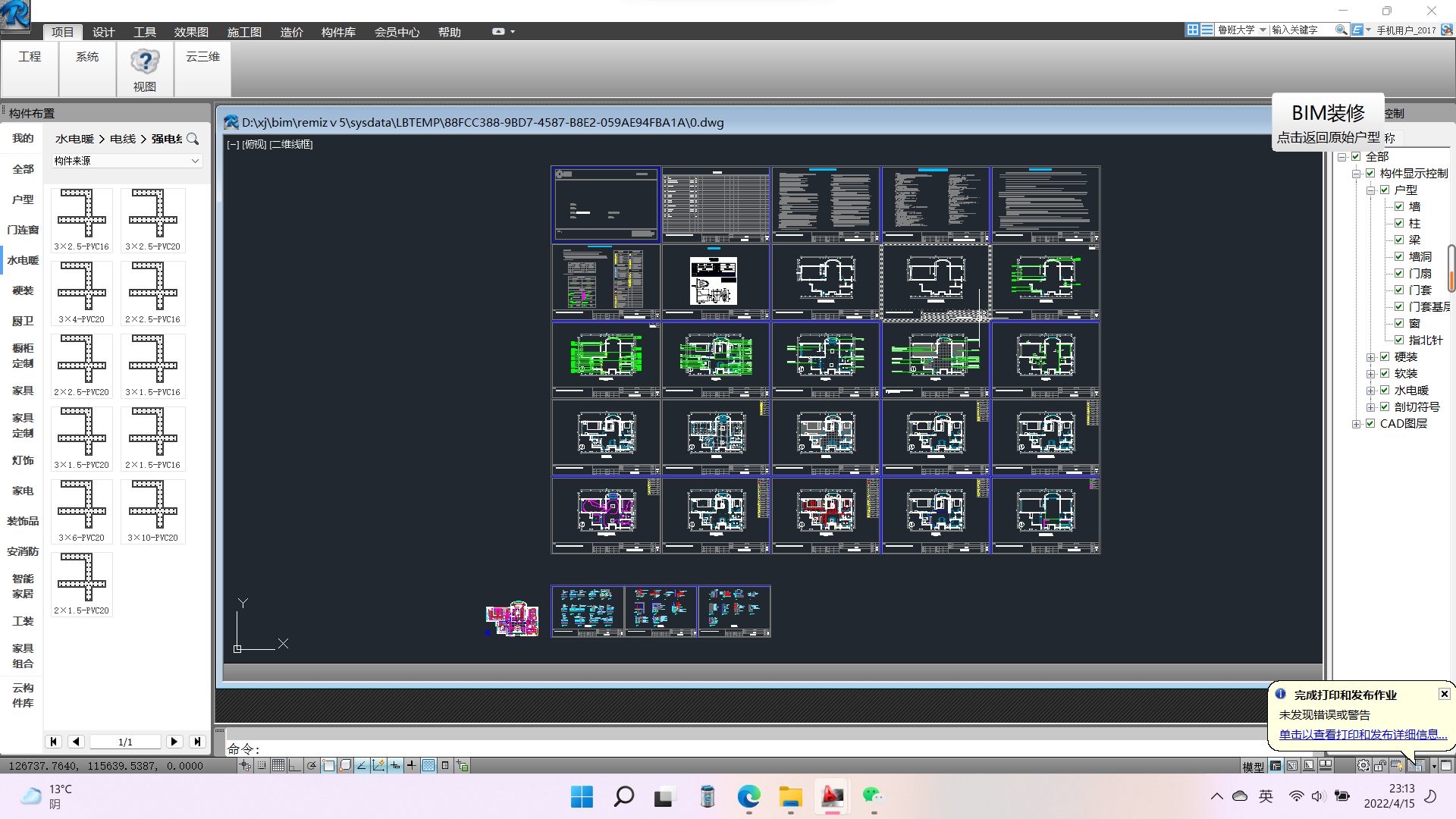Open the 会员中心 menu tab
Screen dimensions: 1456x819
[397, 32]
